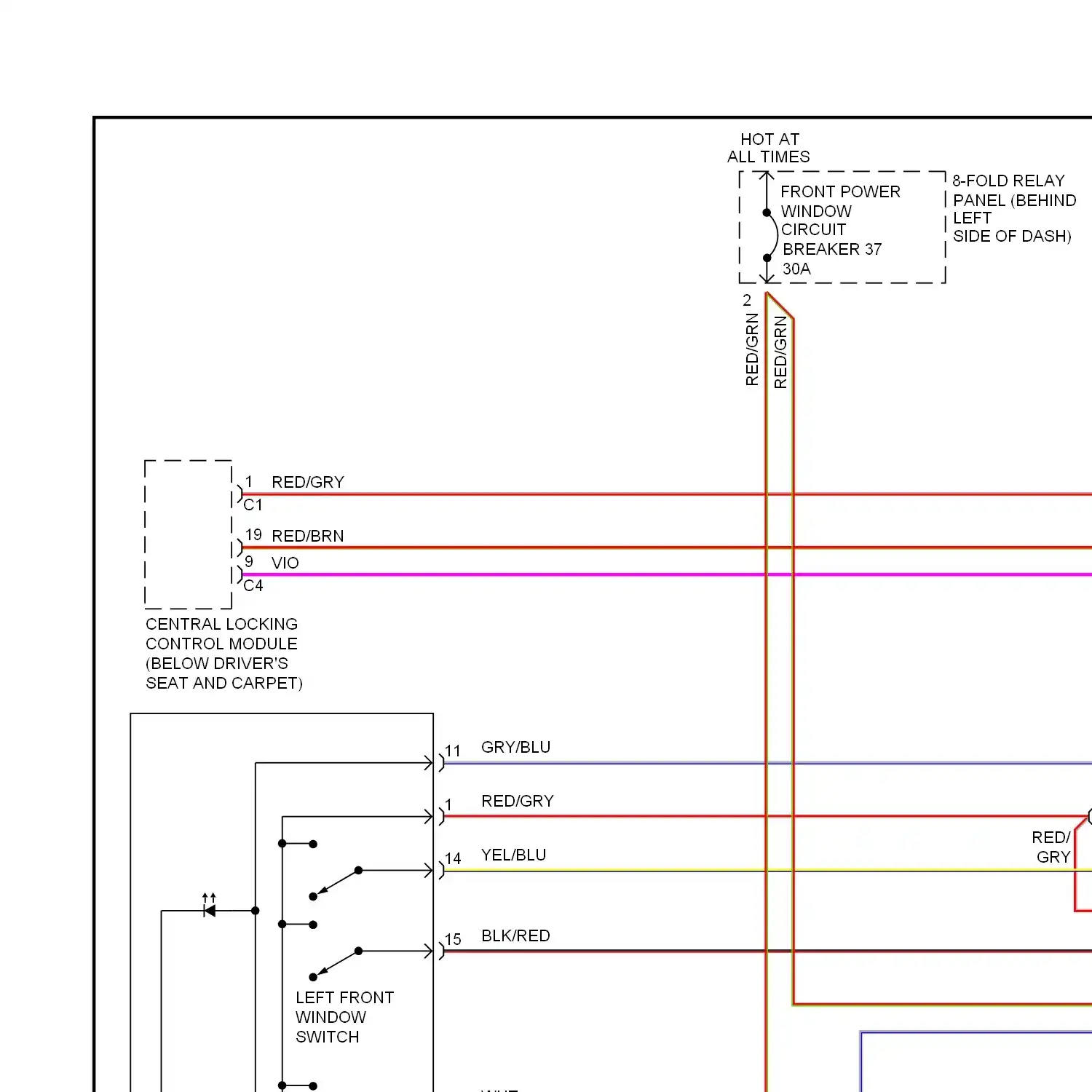Click the yellow YEL/BLU wire line
This screenshot has height=1092, width=1092.
click(x=767, y=870)
